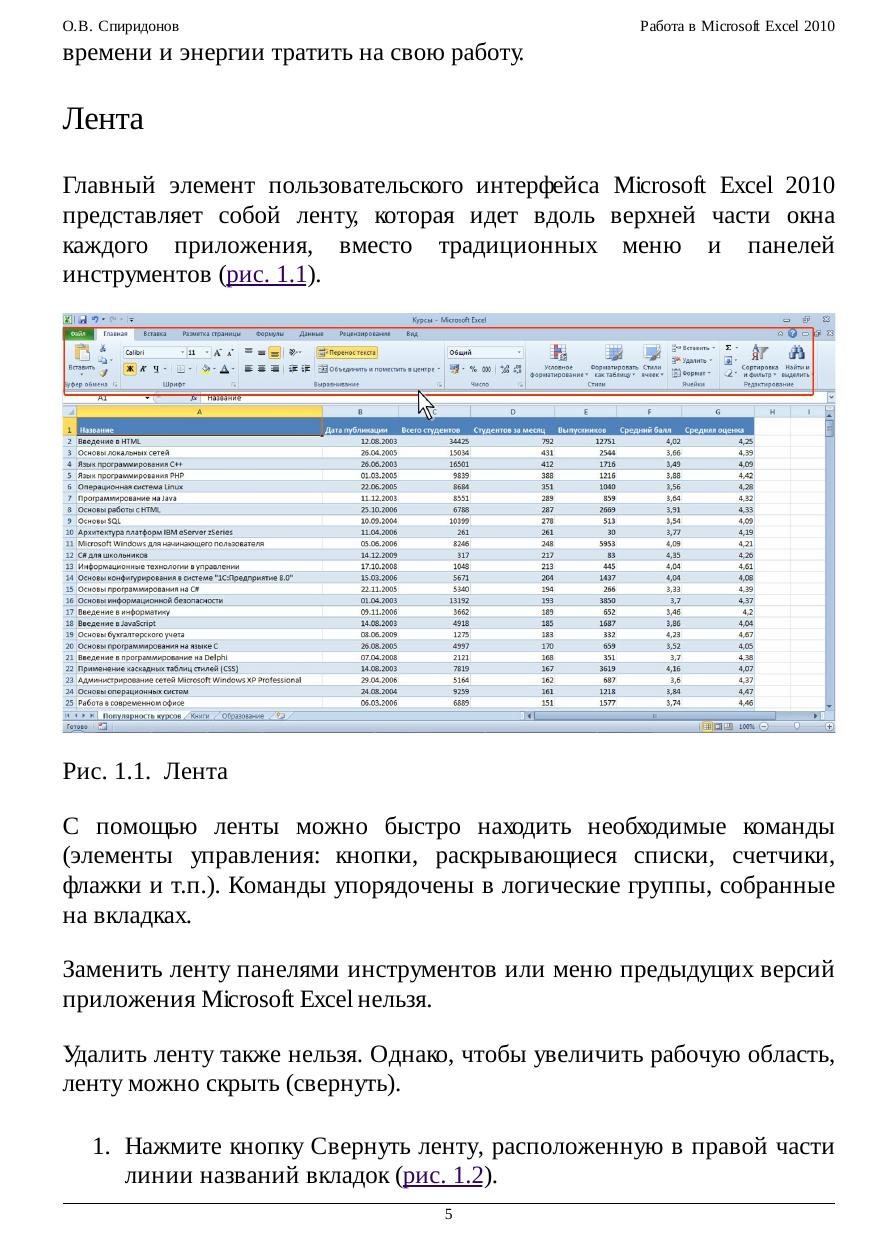Open Cell Styles (Стили ячеек) gallery
The image size is (877, 1241).
click(x=652, y=353)
